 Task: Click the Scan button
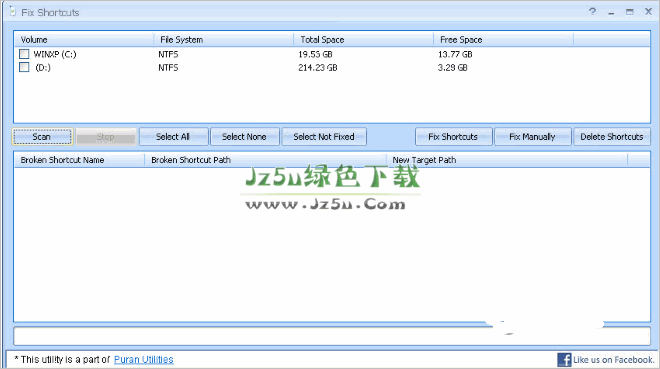tap(42, 137)
